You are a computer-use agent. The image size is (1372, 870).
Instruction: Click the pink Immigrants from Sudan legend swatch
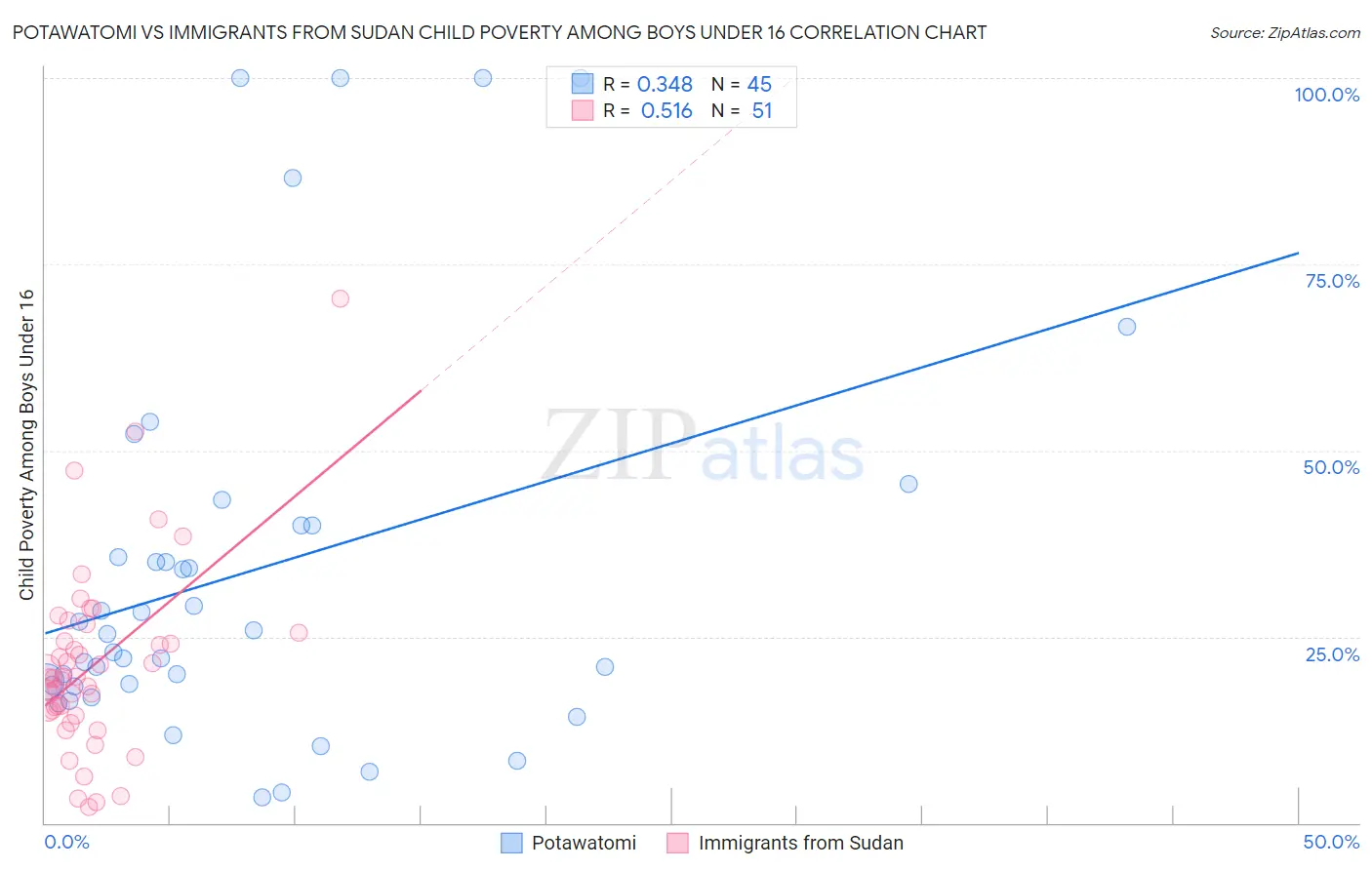click(x=678, y=843)
